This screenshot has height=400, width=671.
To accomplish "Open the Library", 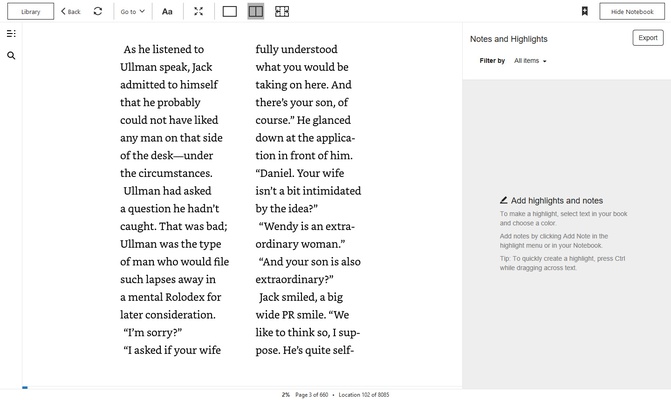I will pyautogui.click(x=30, y=12).
